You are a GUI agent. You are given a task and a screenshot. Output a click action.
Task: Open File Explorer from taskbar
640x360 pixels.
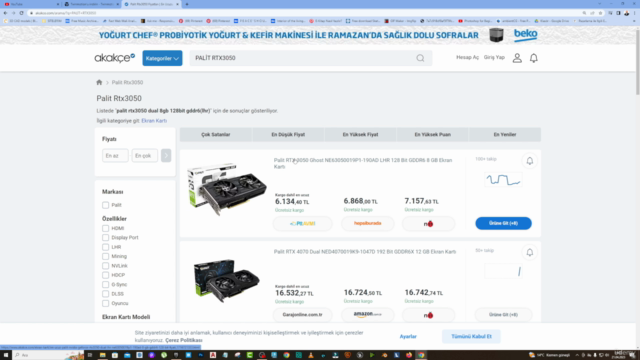tap(102, 355)
